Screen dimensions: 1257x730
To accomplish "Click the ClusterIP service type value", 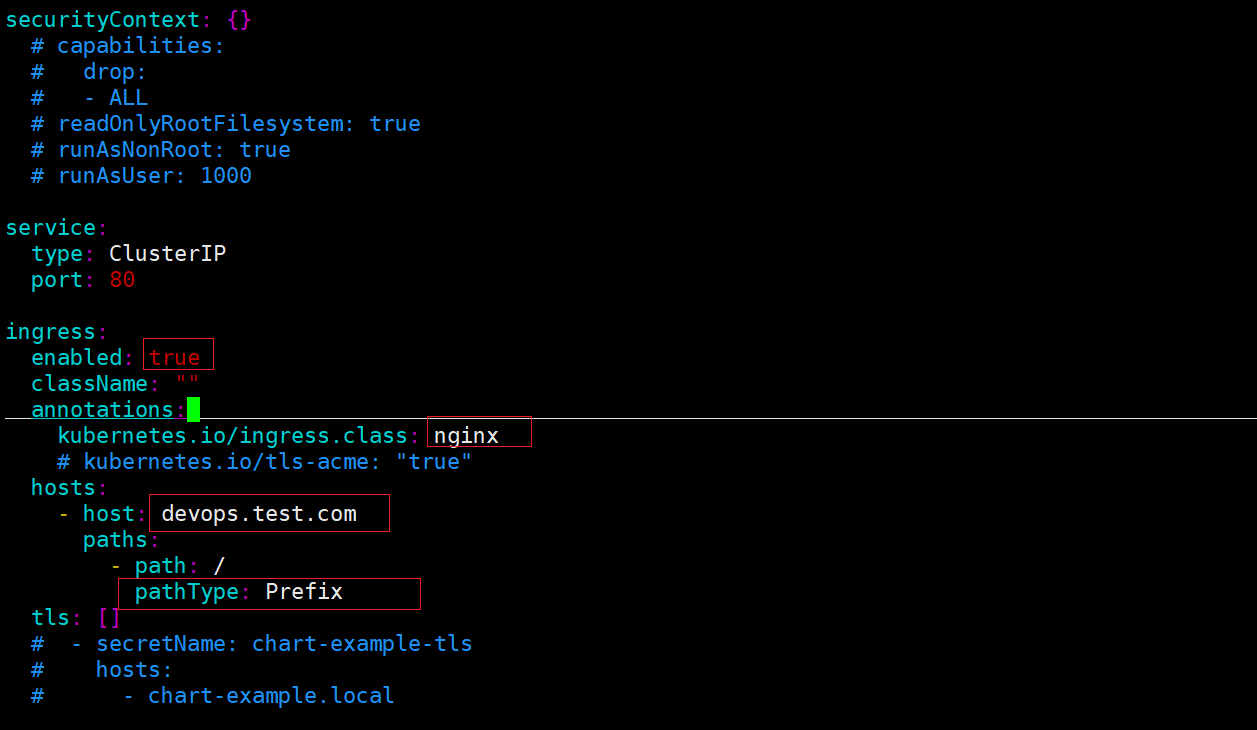I will point(168,253).
